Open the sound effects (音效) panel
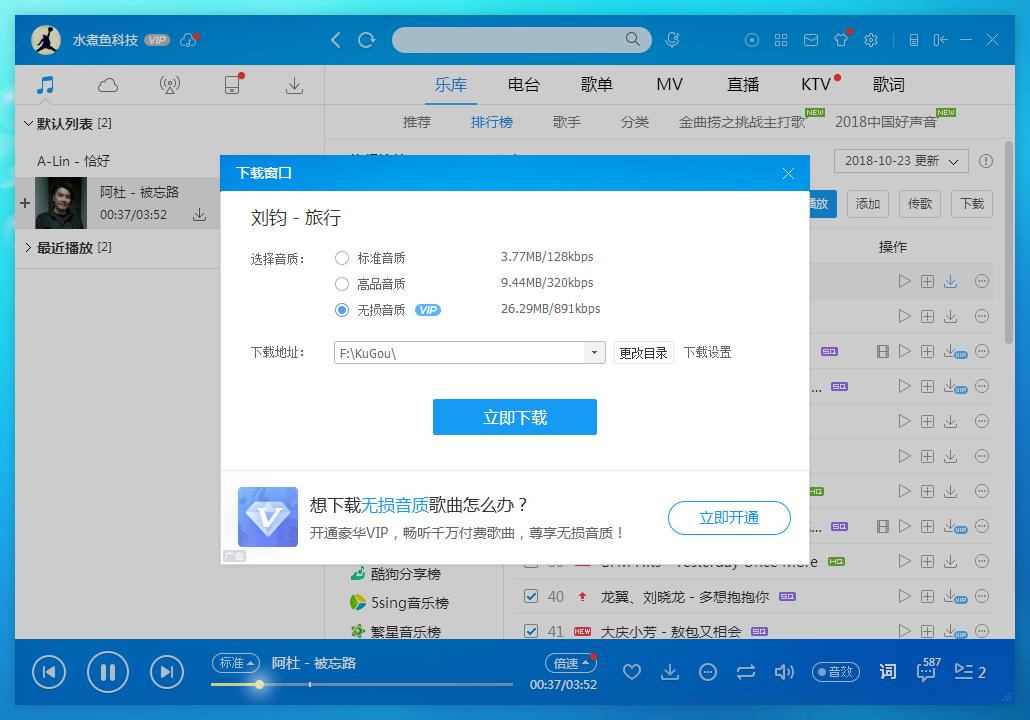The image size is (1030, 720). pos(835,672)
